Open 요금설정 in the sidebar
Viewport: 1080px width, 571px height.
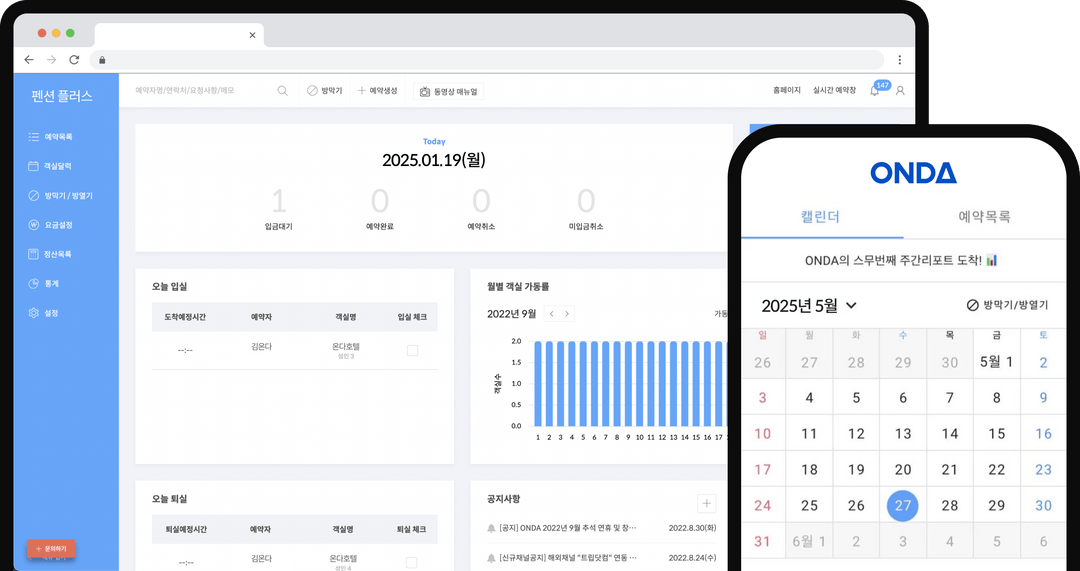click(57, 225)
